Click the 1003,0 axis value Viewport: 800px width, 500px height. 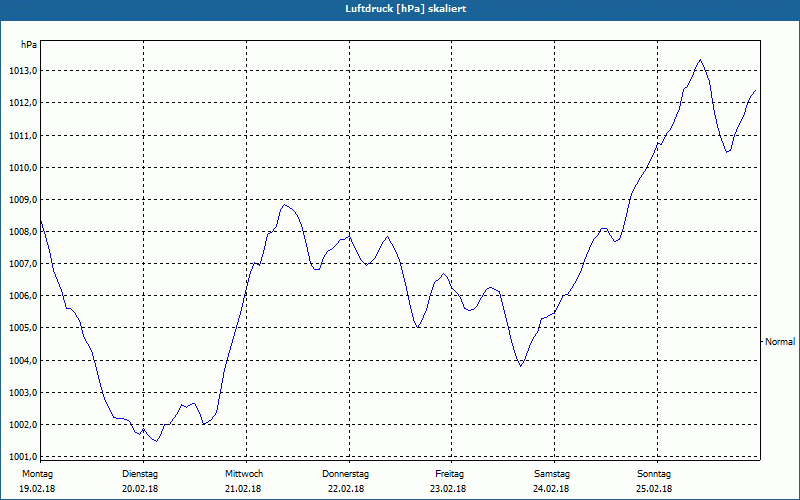pos(23,393)
